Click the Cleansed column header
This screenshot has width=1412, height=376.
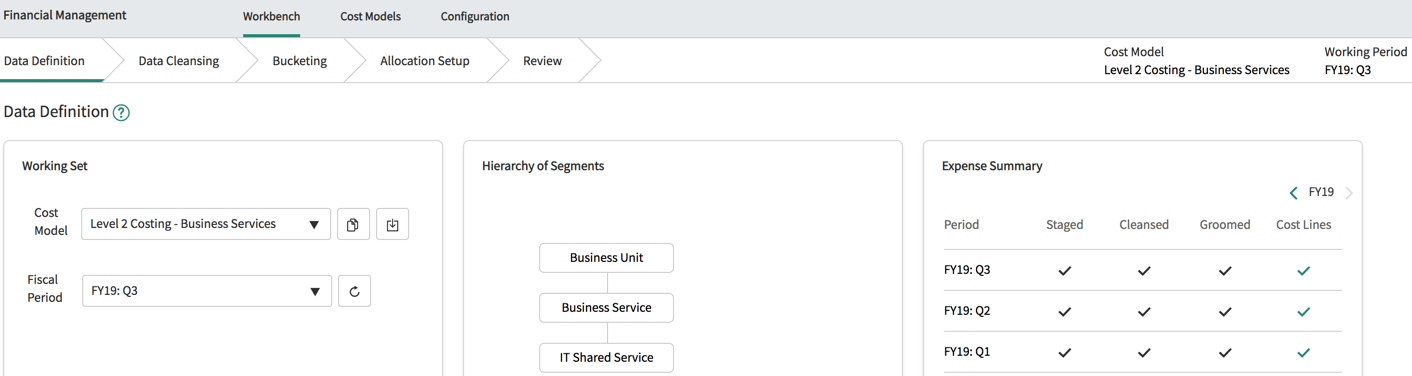1144,225
